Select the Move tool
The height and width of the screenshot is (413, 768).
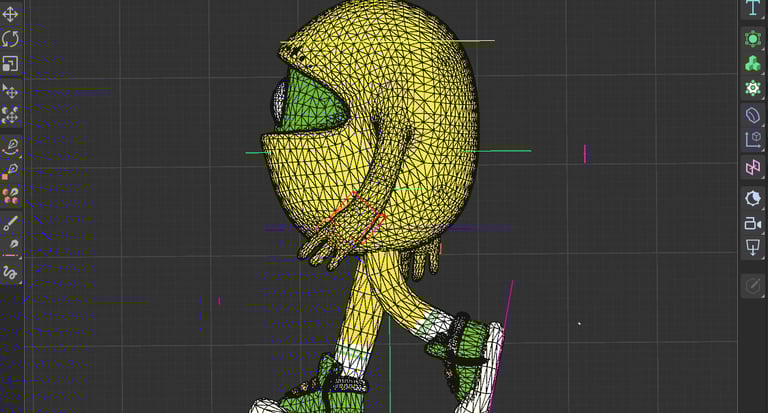click(10, 14)
